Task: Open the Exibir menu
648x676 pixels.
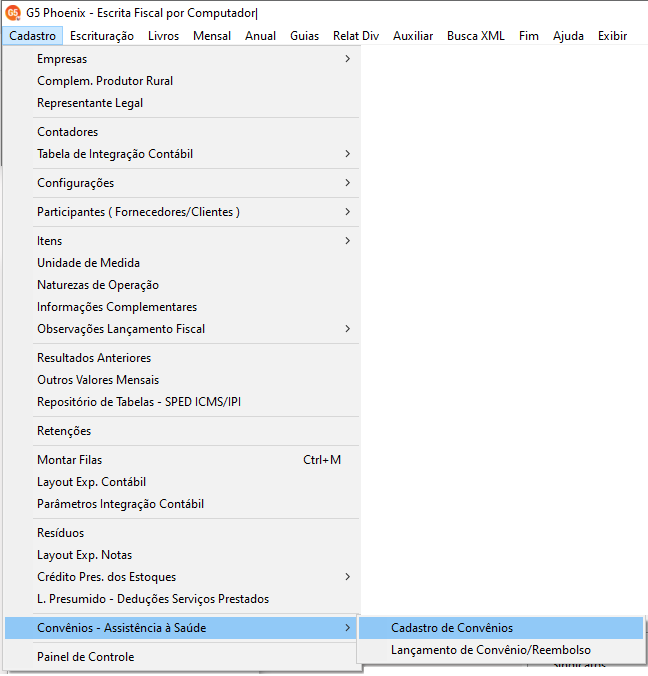Action: [612, 36]
